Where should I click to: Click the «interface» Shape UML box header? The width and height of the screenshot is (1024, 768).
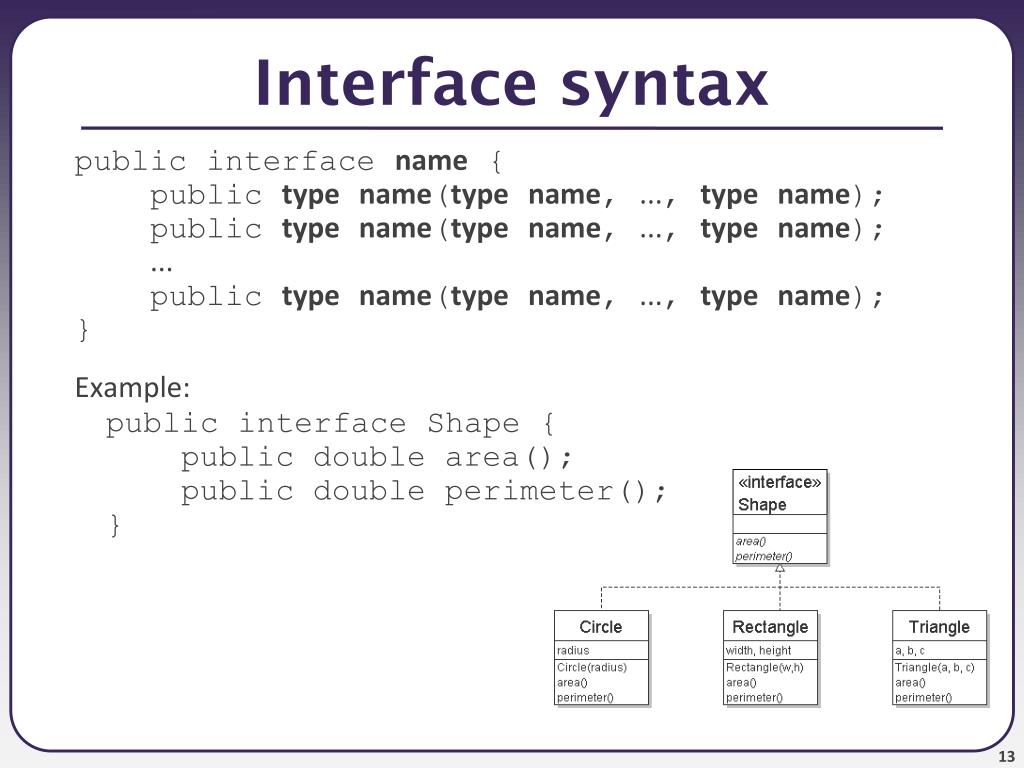pyautogui.click(x=780, y=492)
